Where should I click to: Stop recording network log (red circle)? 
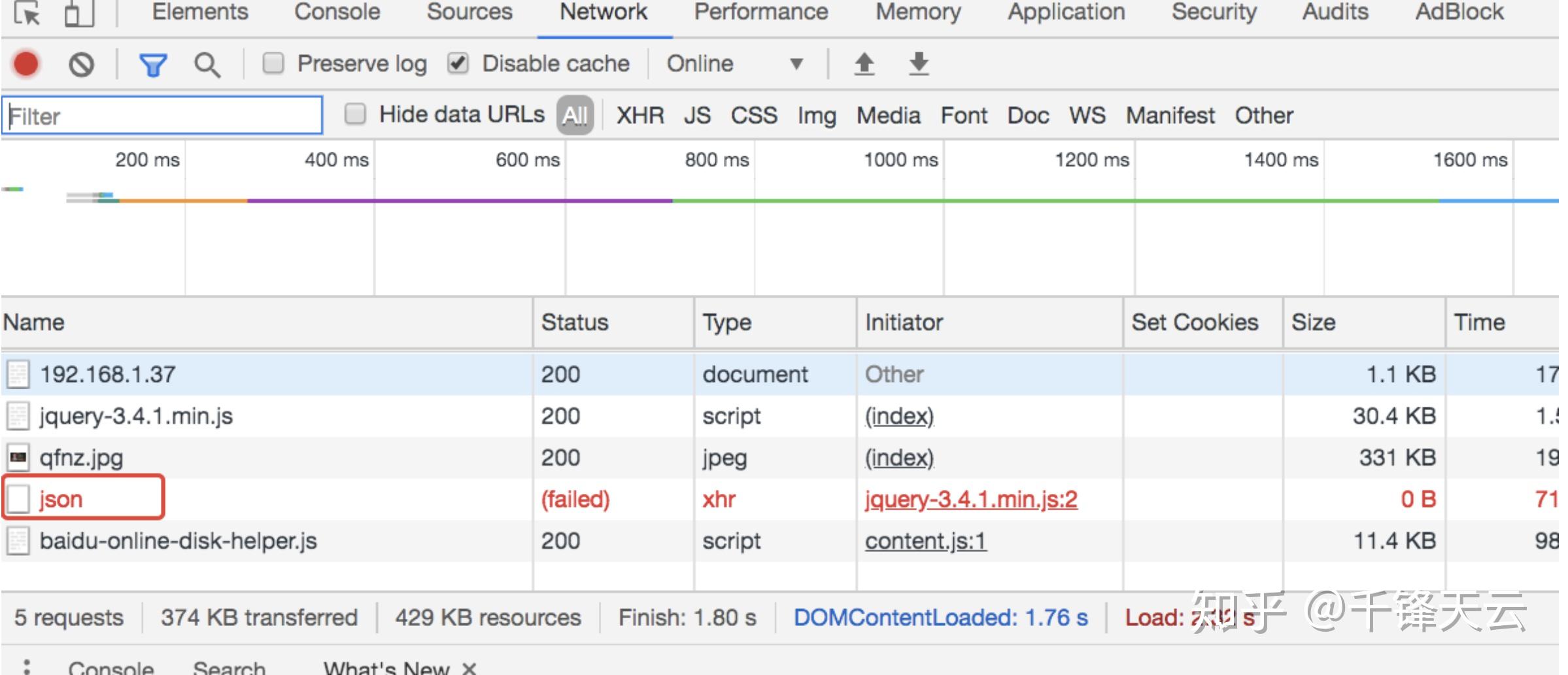tap(26, 64)
